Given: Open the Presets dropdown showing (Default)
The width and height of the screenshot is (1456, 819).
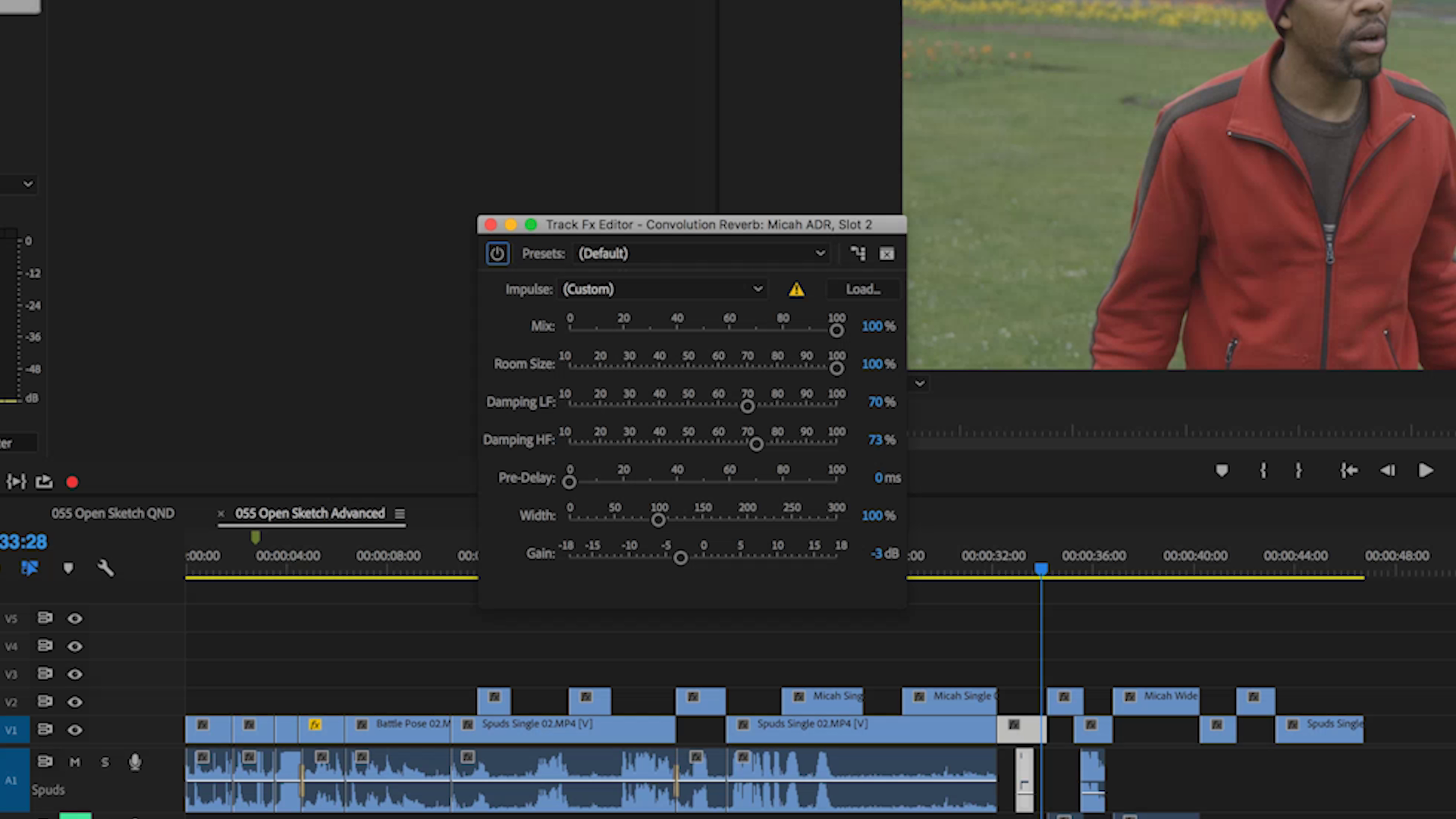Looking at the screenshot, I should coord(701,253).
